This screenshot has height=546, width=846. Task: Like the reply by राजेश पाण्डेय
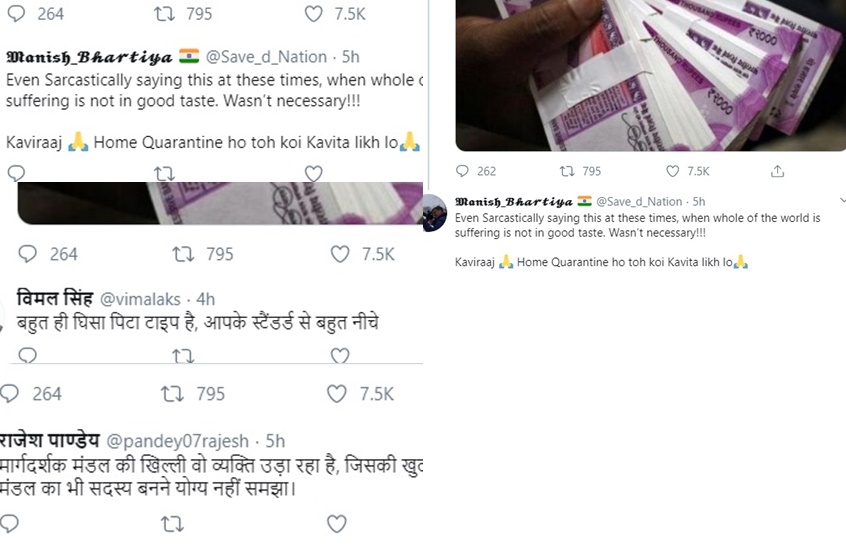338,523
